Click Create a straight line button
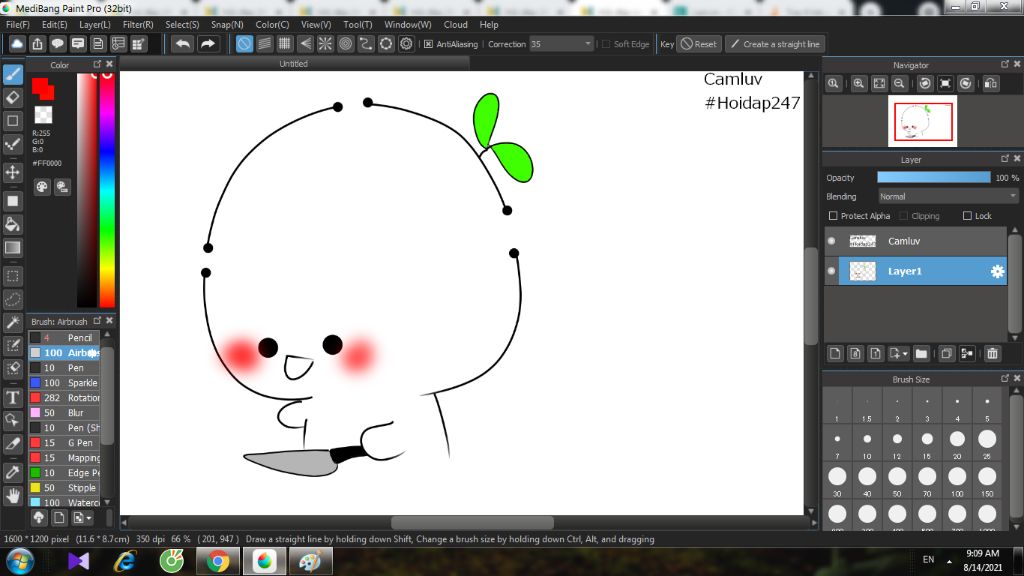The width and height of the screenshot is (1024, 576). (775, 44)
